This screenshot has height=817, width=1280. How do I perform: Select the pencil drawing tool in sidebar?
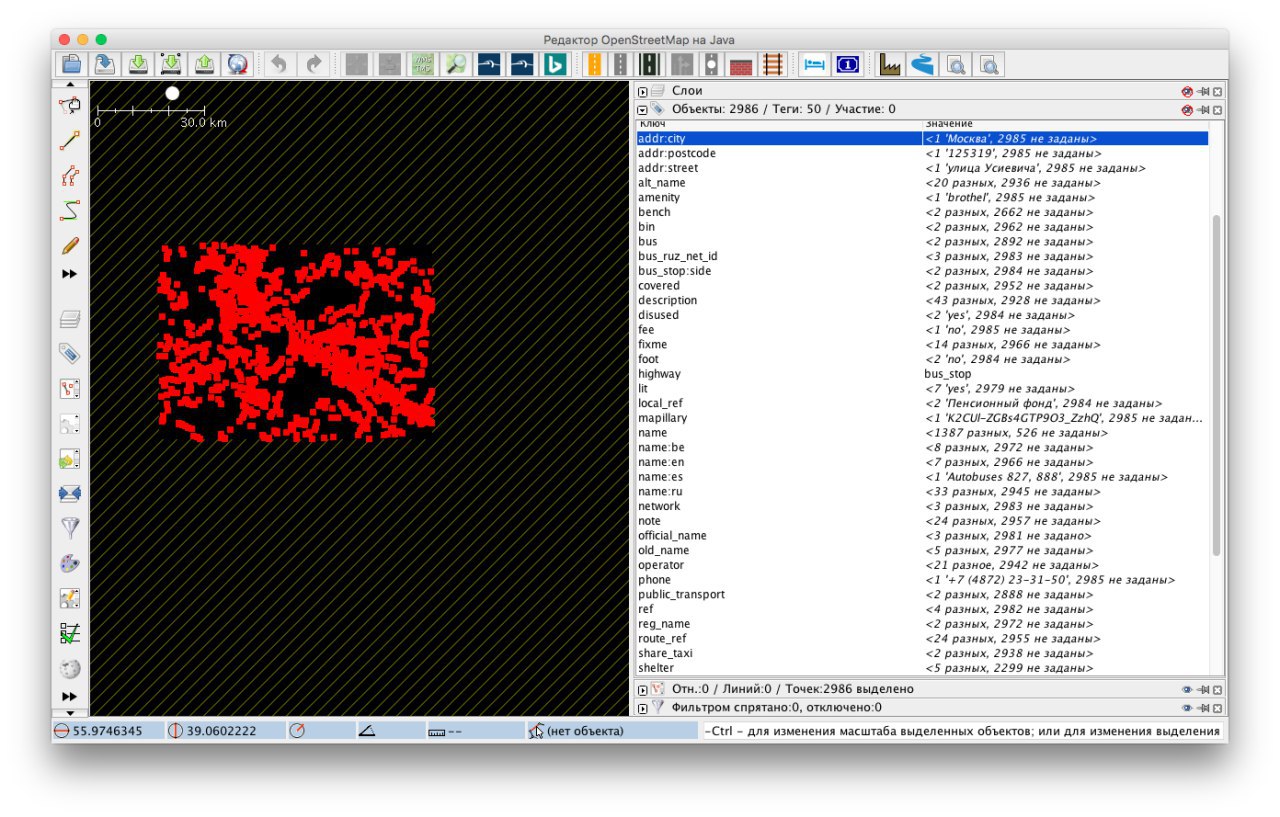pos(70,245)
